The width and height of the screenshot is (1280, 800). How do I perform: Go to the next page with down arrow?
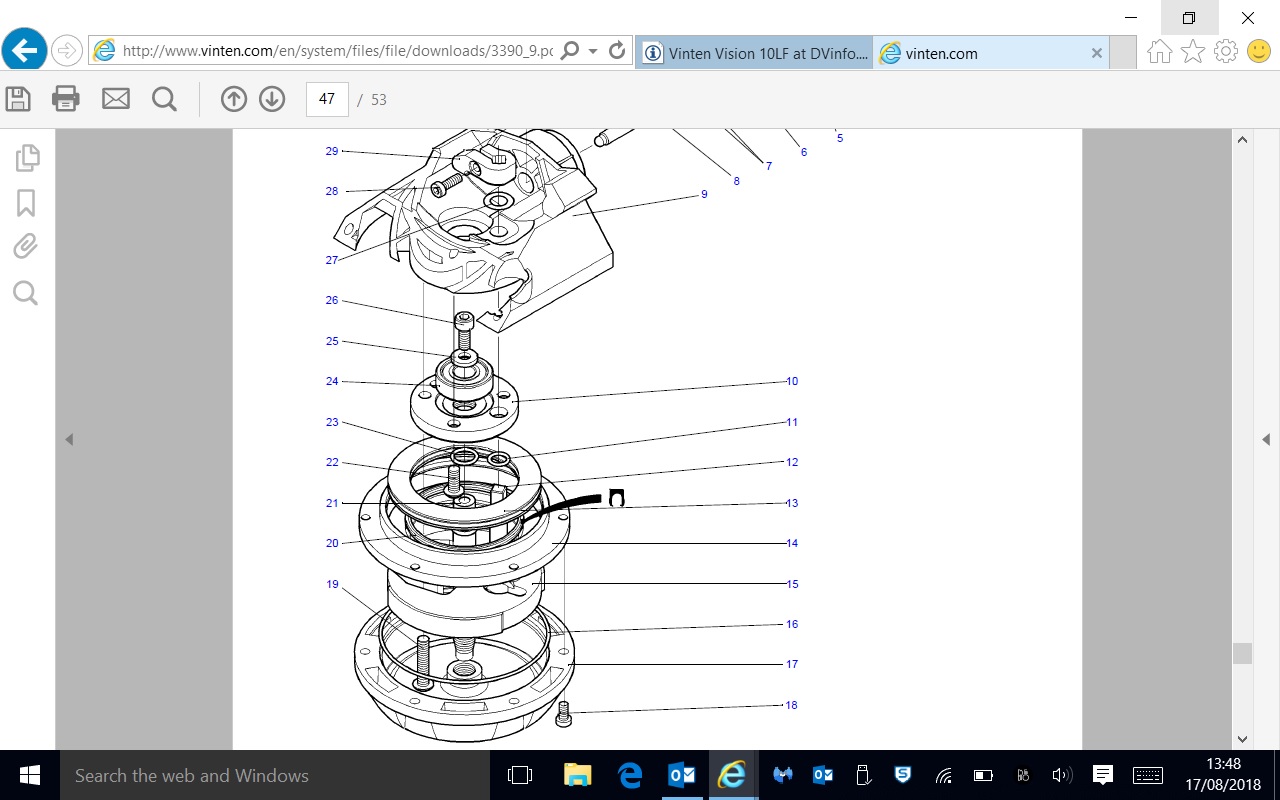[272, 99]
